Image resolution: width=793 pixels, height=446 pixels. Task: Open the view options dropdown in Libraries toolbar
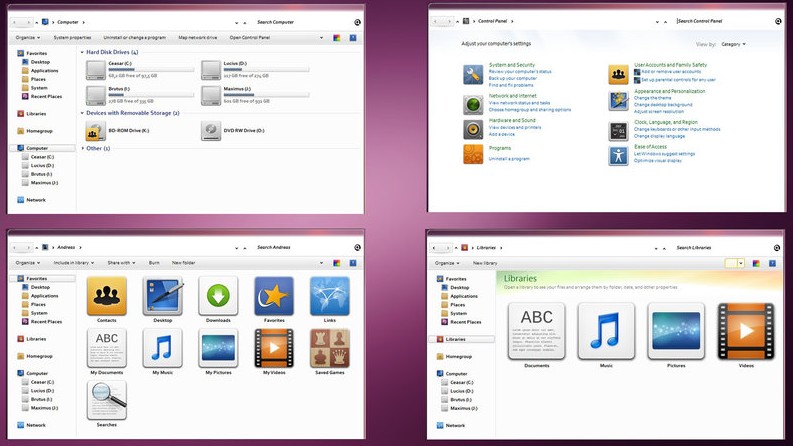[741, 263]
